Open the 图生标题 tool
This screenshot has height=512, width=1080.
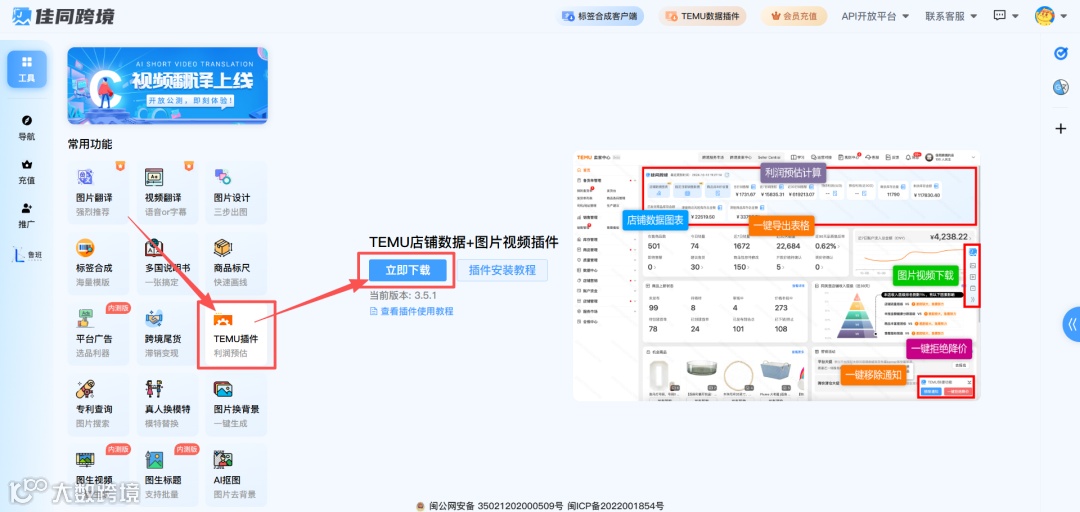coord(167,475)
